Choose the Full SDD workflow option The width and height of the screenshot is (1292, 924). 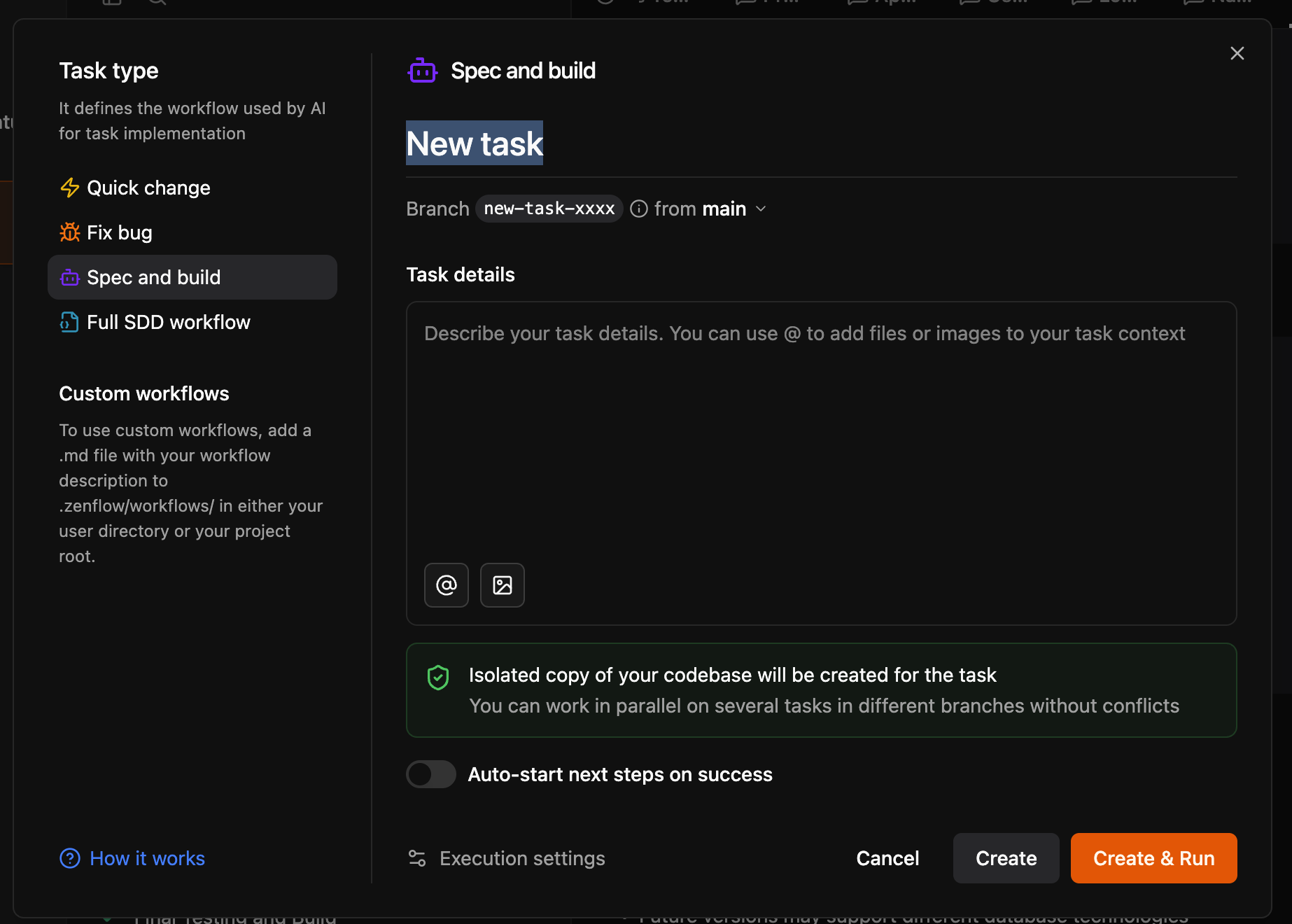pyautogui.click(x=168, y=322)
